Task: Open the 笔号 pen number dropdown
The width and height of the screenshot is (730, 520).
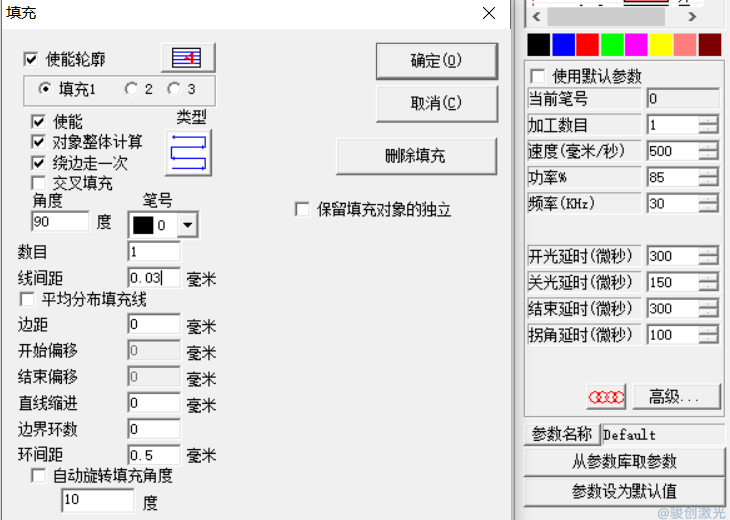Action: [188, 225]
